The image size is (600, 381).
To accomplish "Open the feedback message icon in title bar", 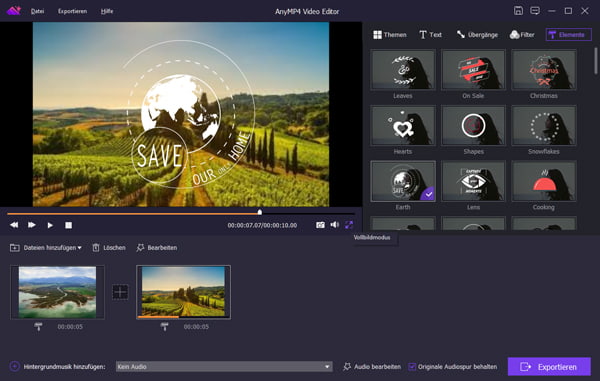I will 535,11.
